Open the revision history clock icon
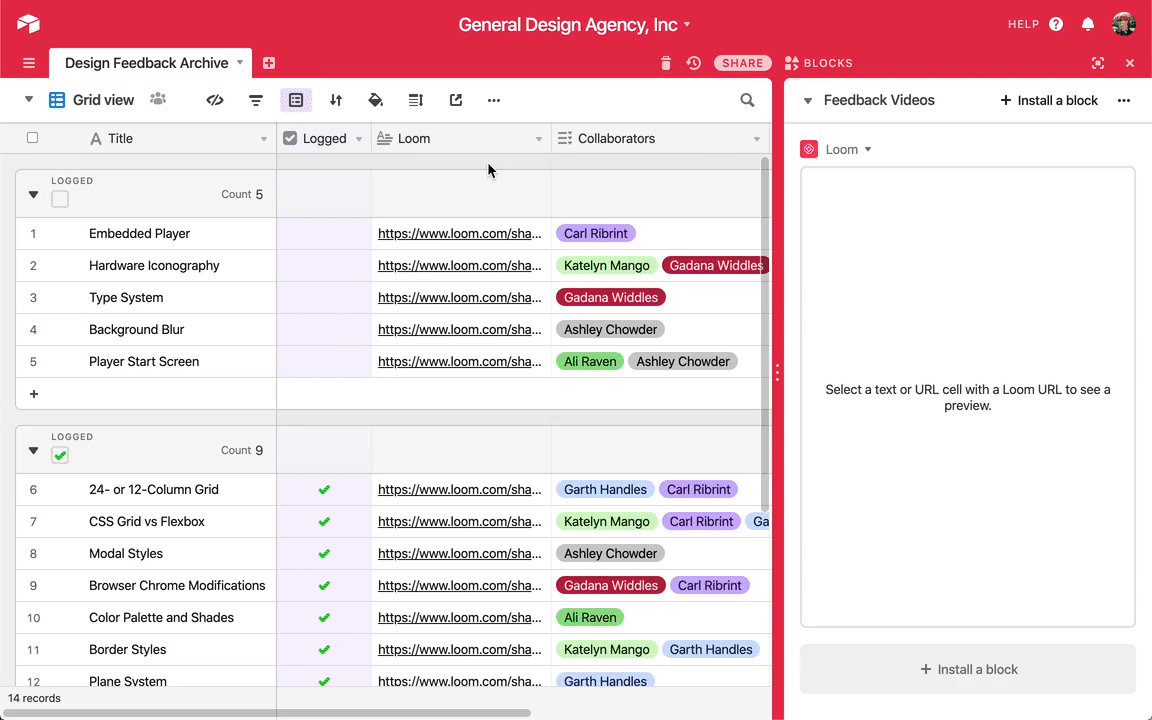Image resolution: width=1152 pixels, height=720 pixels. pos(694,63)
